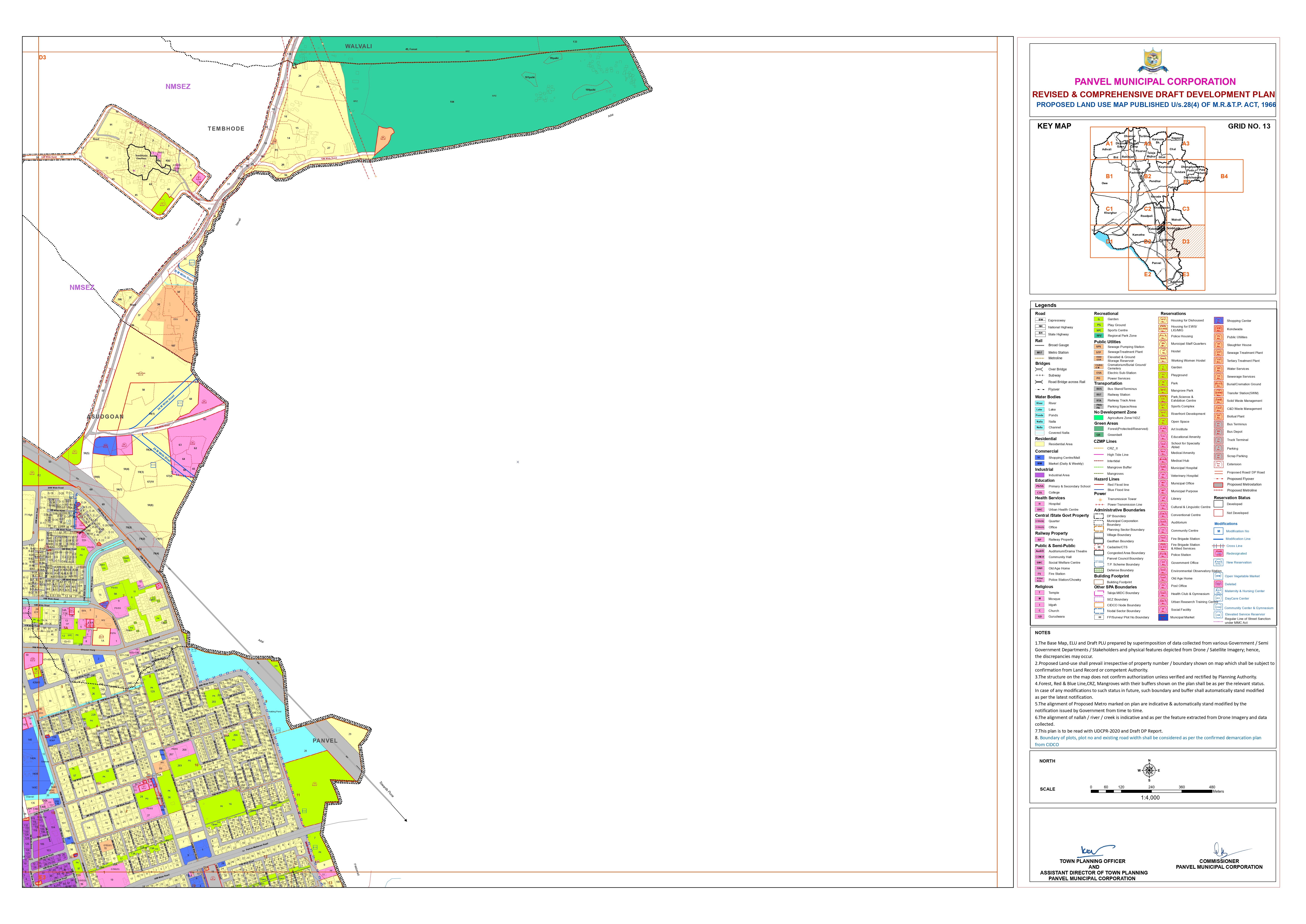This screenshot has width=1306, height=924.
Task: Click the Proposed Metrostation grey symbol
Action: tap(1218, 485)
